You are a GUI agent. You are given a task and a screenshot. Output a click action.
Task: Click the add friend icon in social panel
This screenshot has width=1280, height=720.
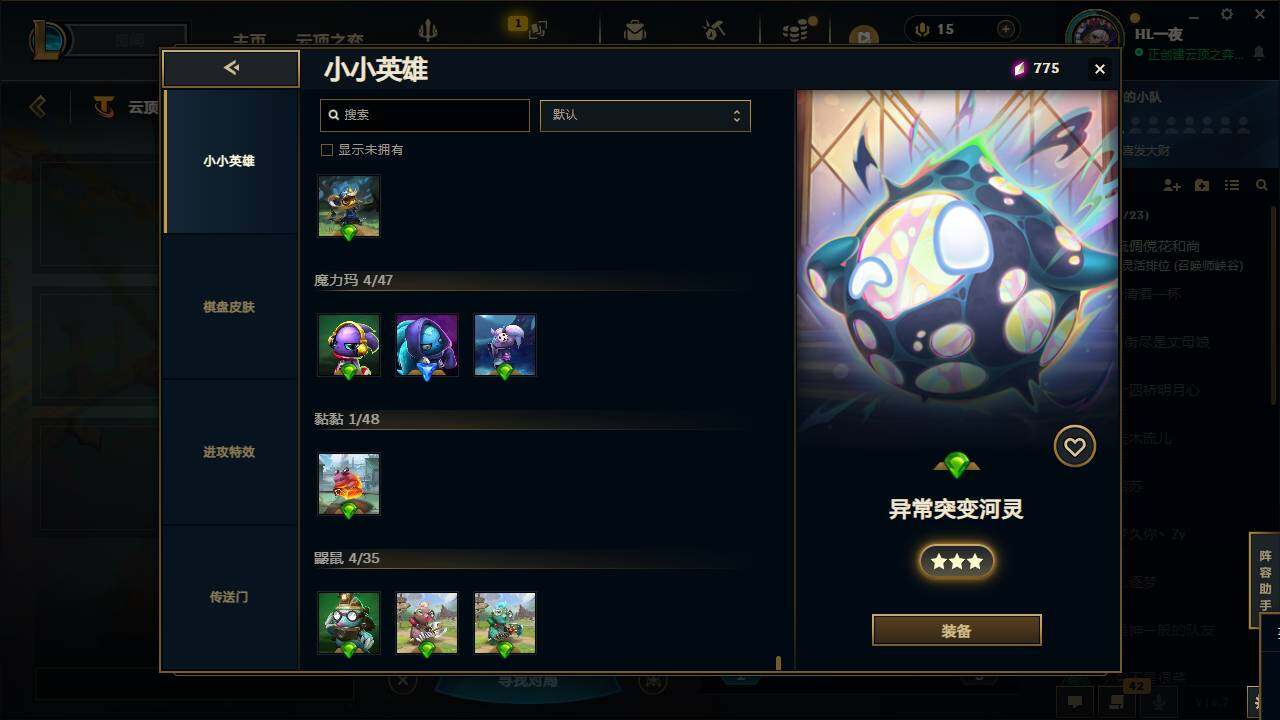[1172, 186]
